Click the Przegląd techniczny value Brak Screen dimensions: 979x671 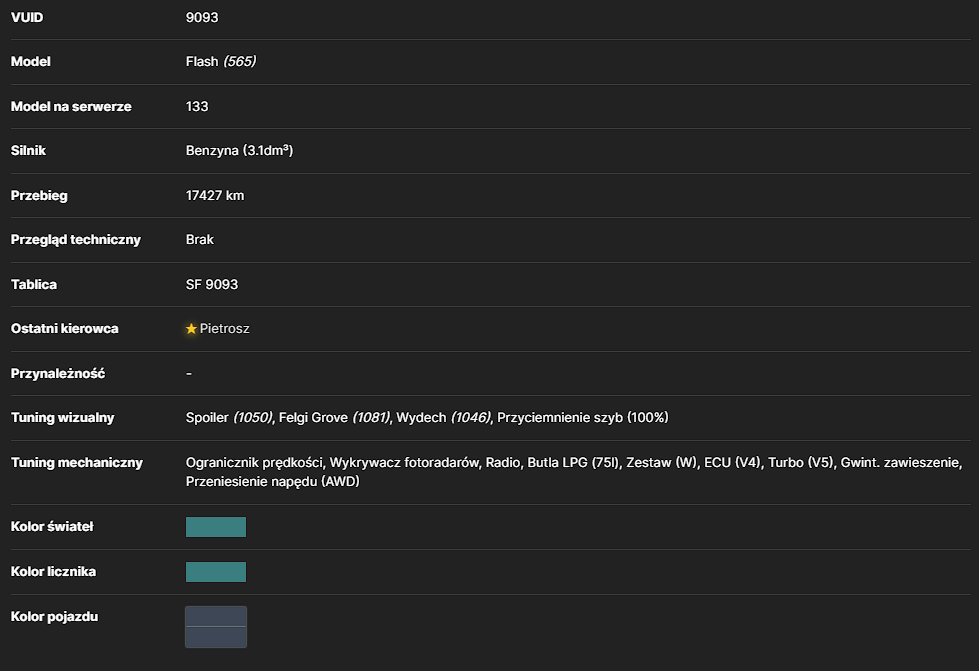[x=200, y=240]
